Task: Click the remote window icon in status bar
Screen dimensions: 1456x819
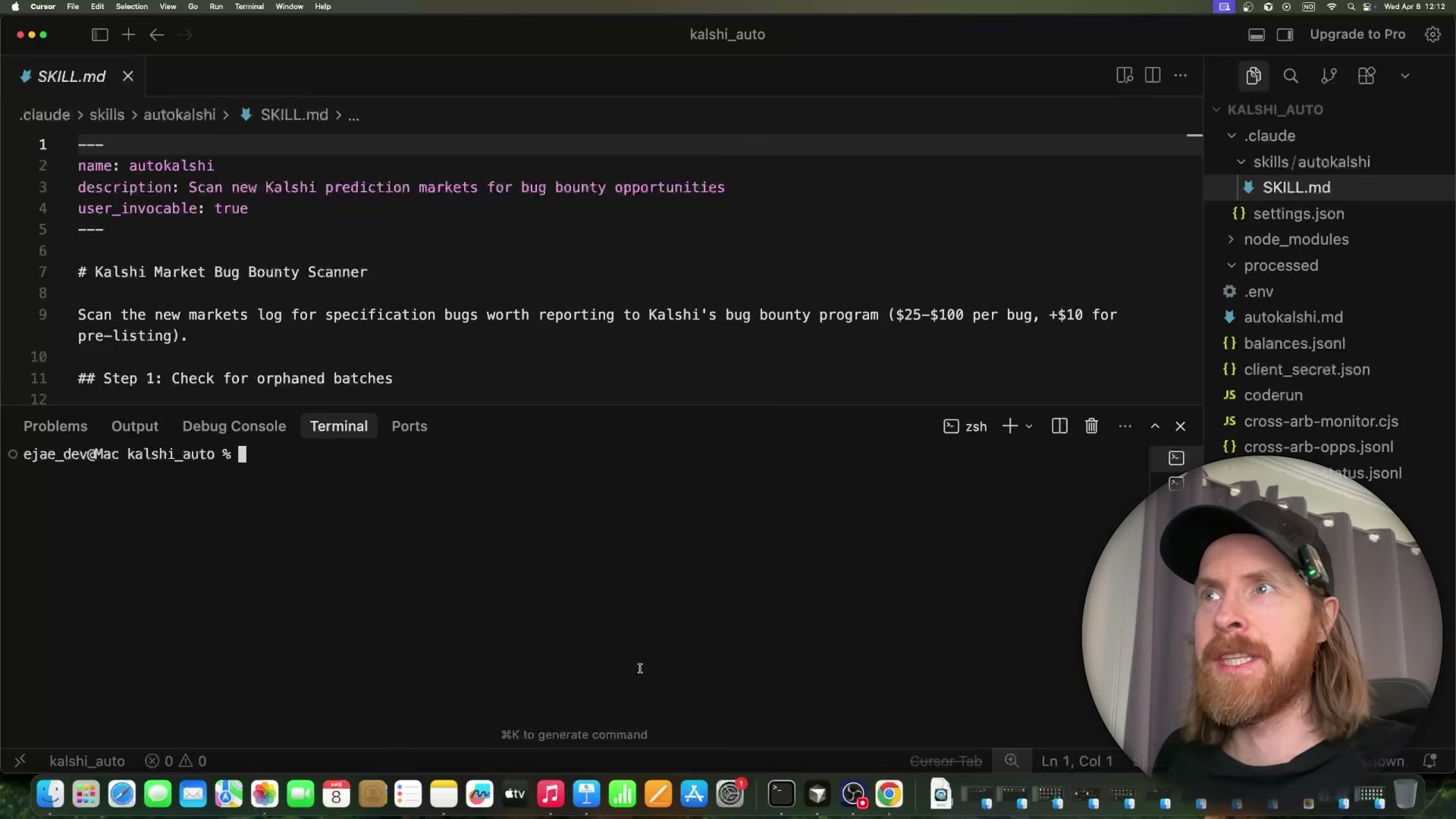Action: click(20, 761)
